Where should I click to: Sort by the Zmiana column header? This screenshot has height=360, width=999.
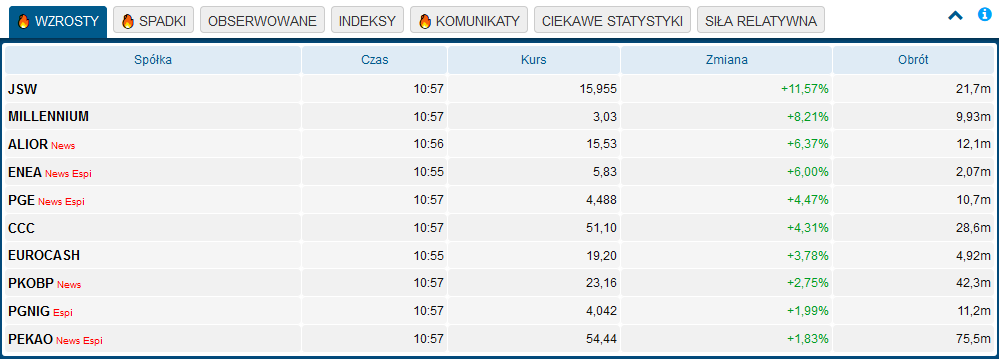(726, 60)
